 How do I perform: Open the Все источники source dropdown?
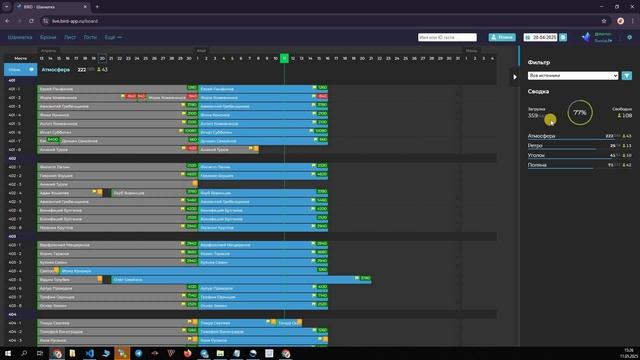573,76
